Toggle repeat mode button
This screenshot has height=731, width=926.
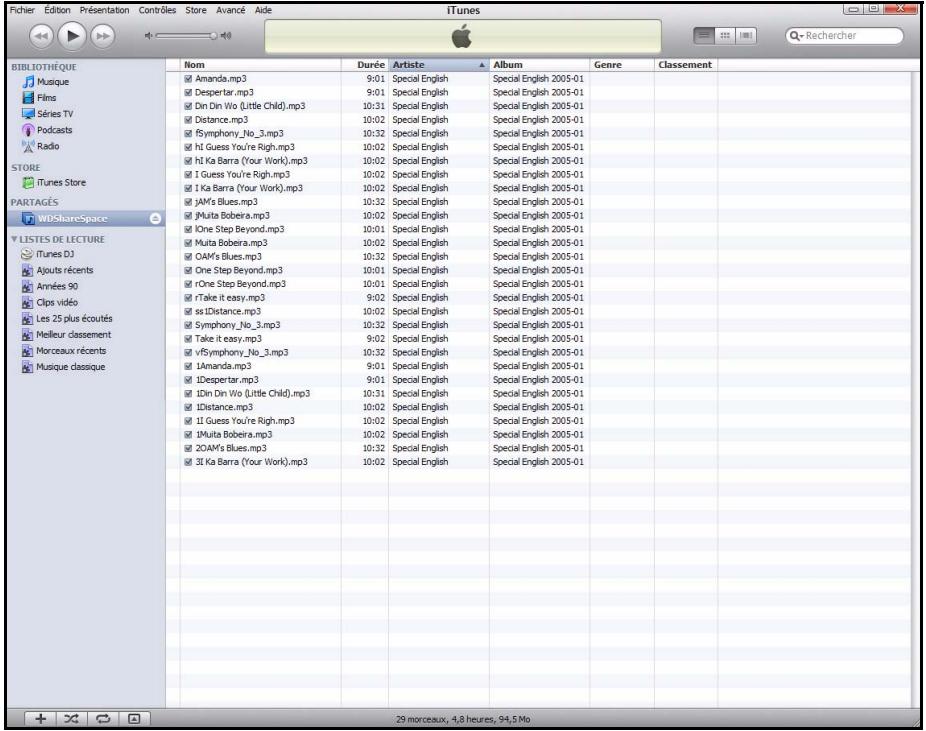coord(103,719)
